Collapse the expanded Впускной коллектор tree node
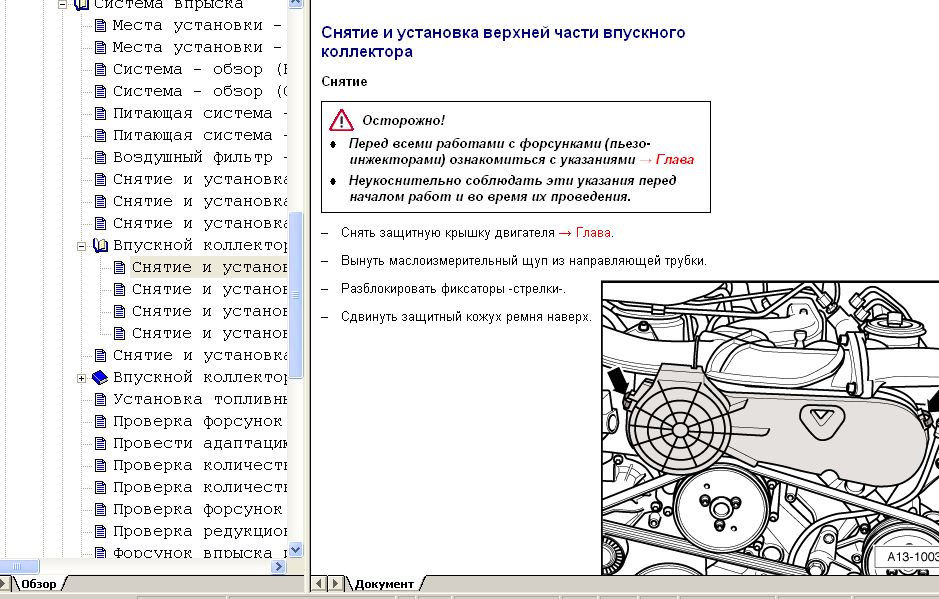939x599 pixels. (81, 246)
